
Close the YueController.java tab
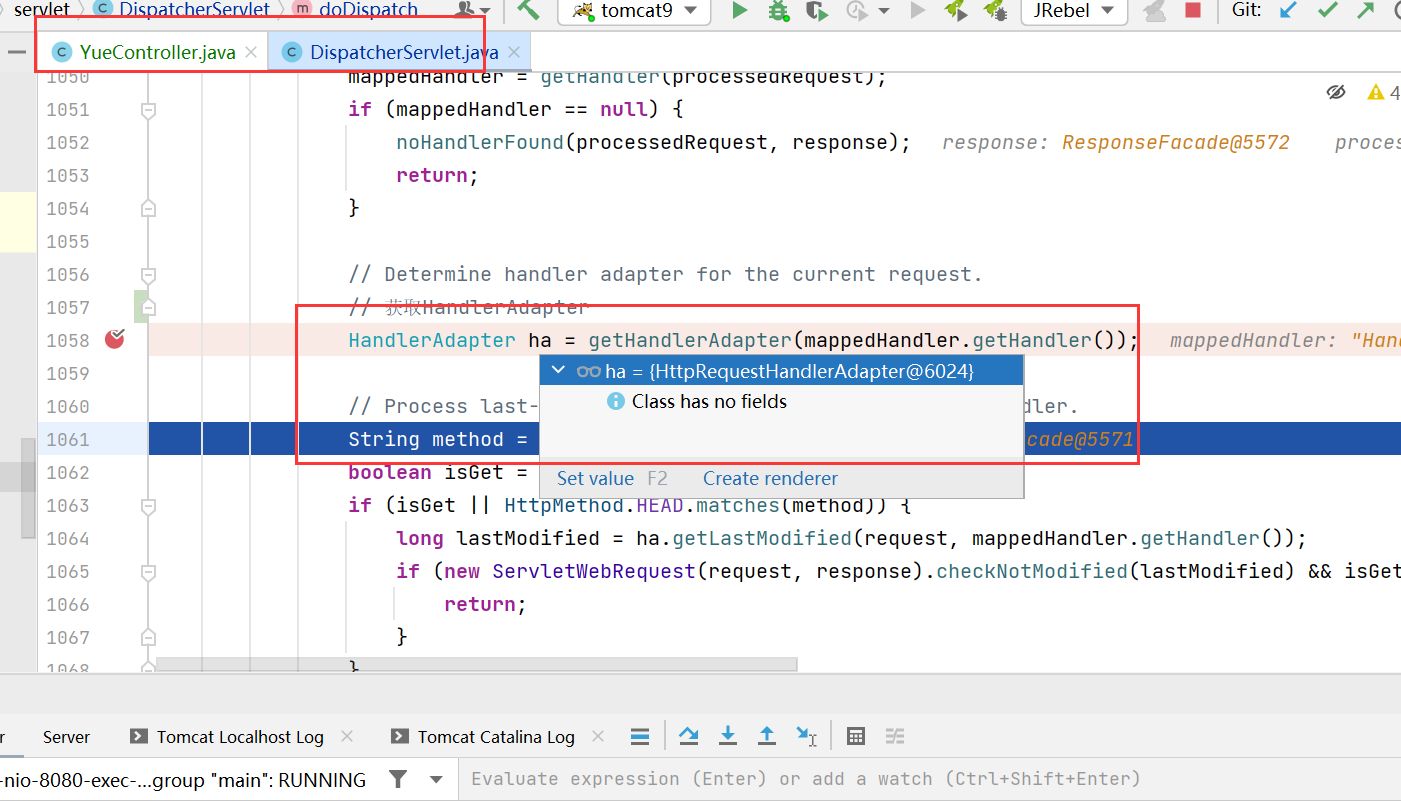click(x=251, y=52)
